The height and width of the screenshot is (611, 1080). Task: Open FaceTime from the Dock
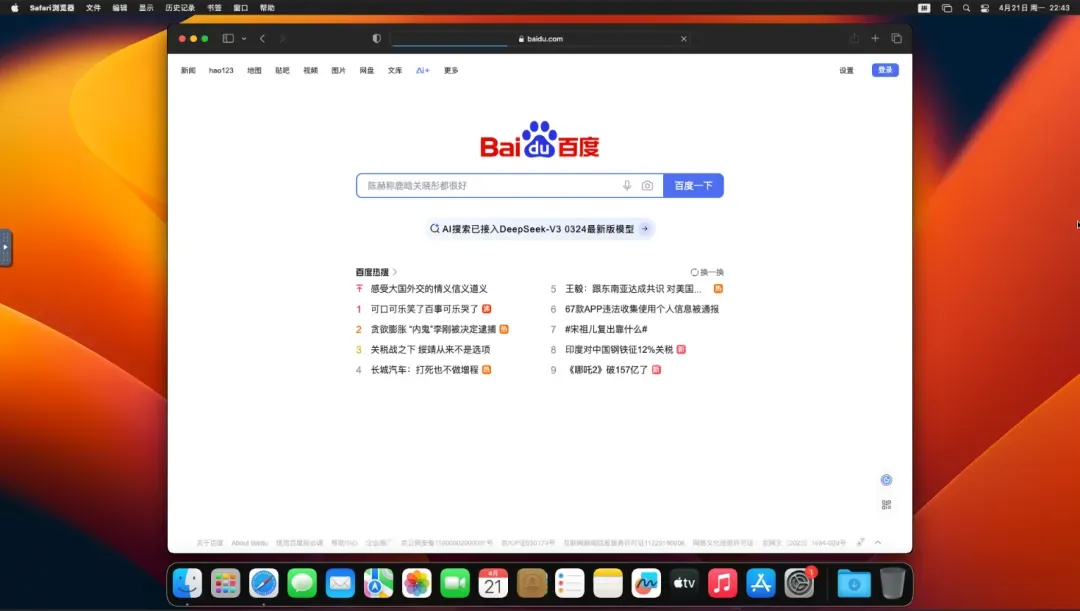[x=455, y=583]
